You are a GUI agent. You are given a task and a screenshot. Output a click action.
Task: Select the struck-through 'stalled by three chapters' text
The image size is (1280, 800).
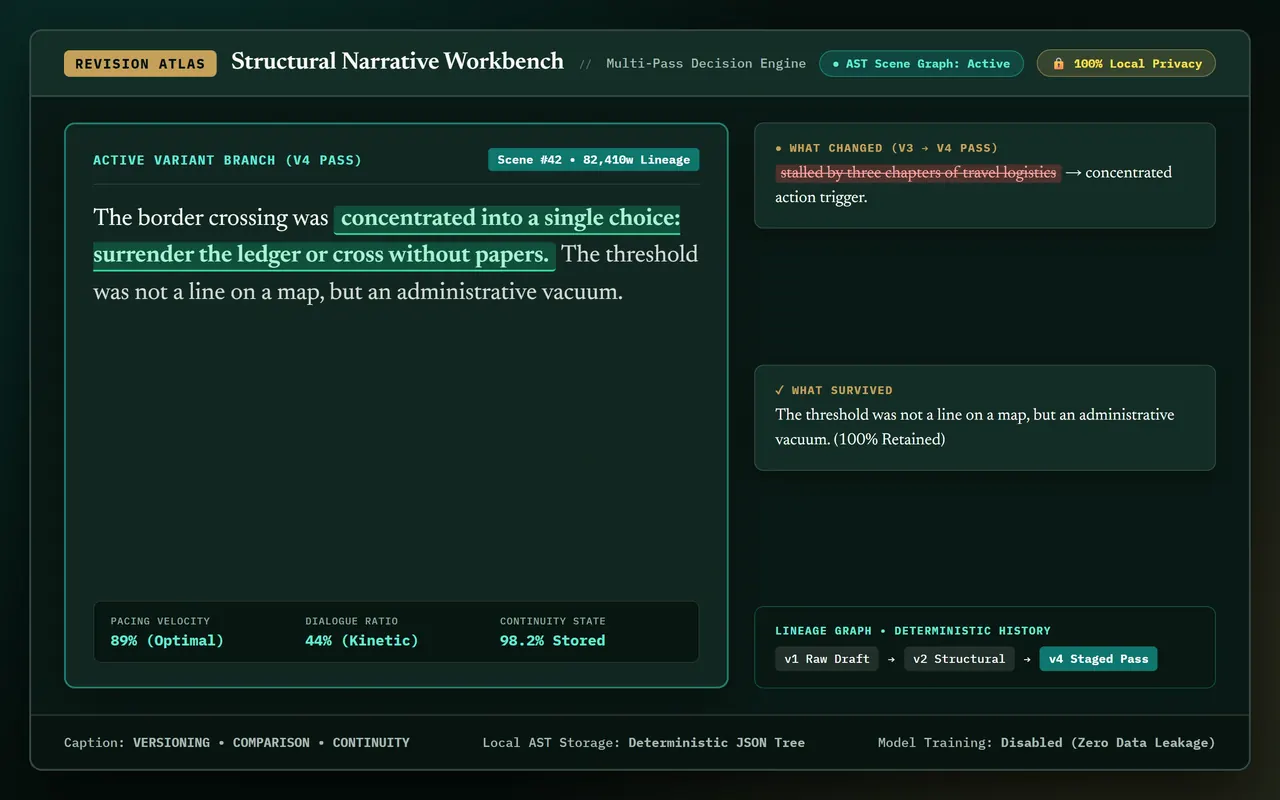918,172
